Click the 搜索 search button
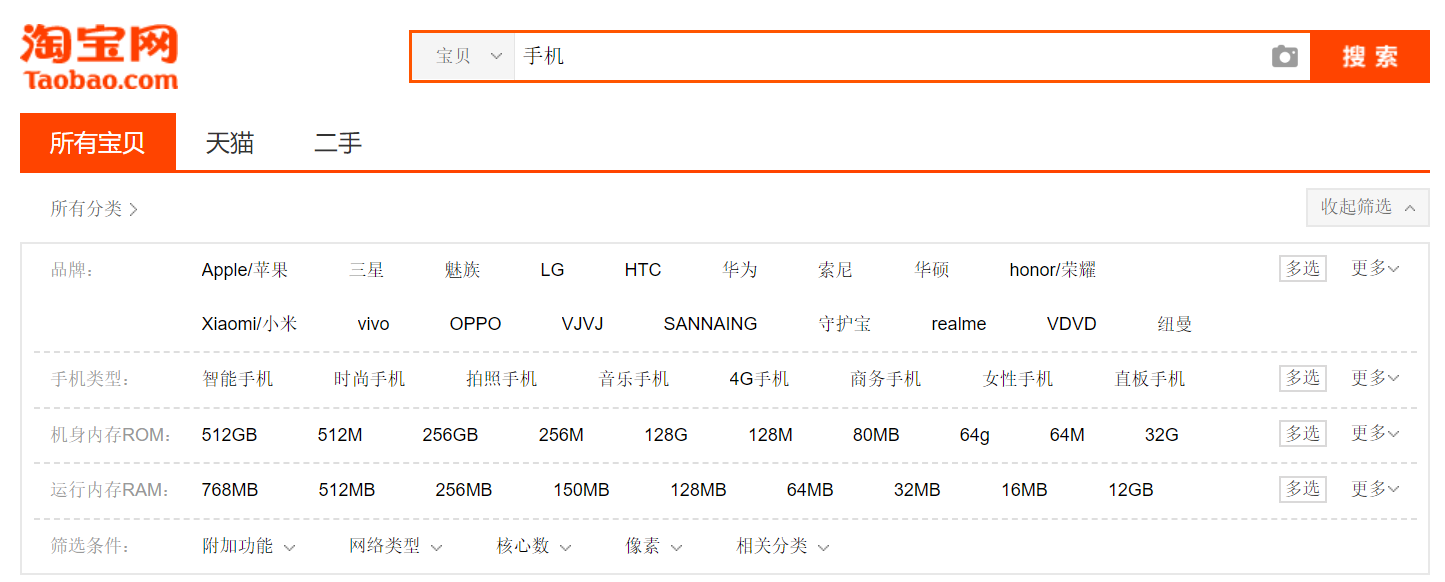The image size is (1445, 582). [x=1370, y=57]
